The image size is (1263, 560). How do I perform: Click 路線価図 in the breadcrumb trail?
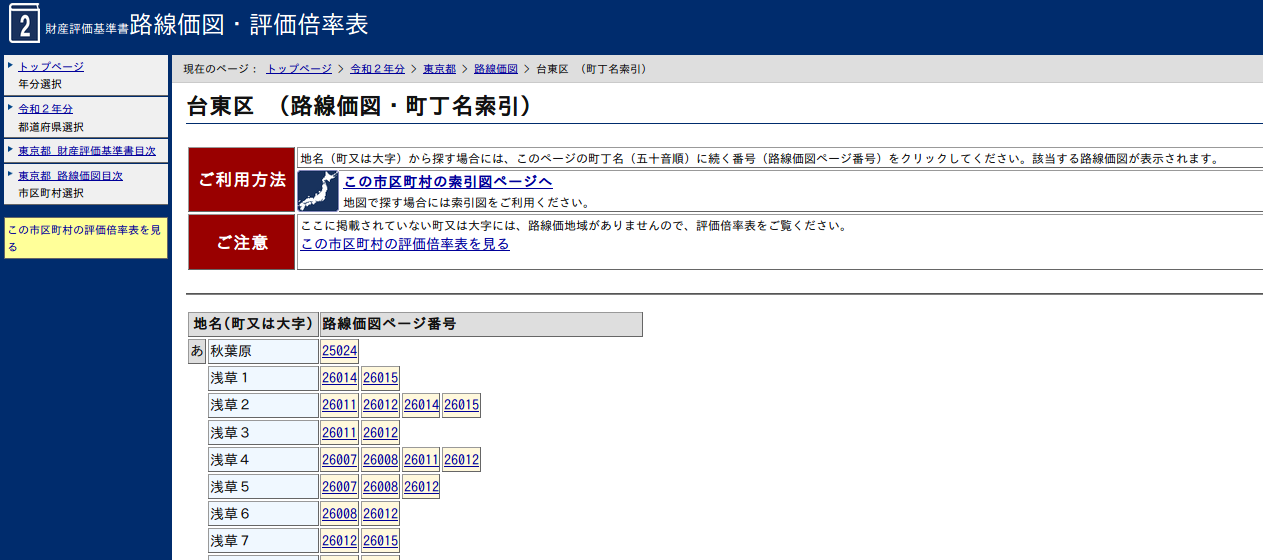tap(495, 69)
